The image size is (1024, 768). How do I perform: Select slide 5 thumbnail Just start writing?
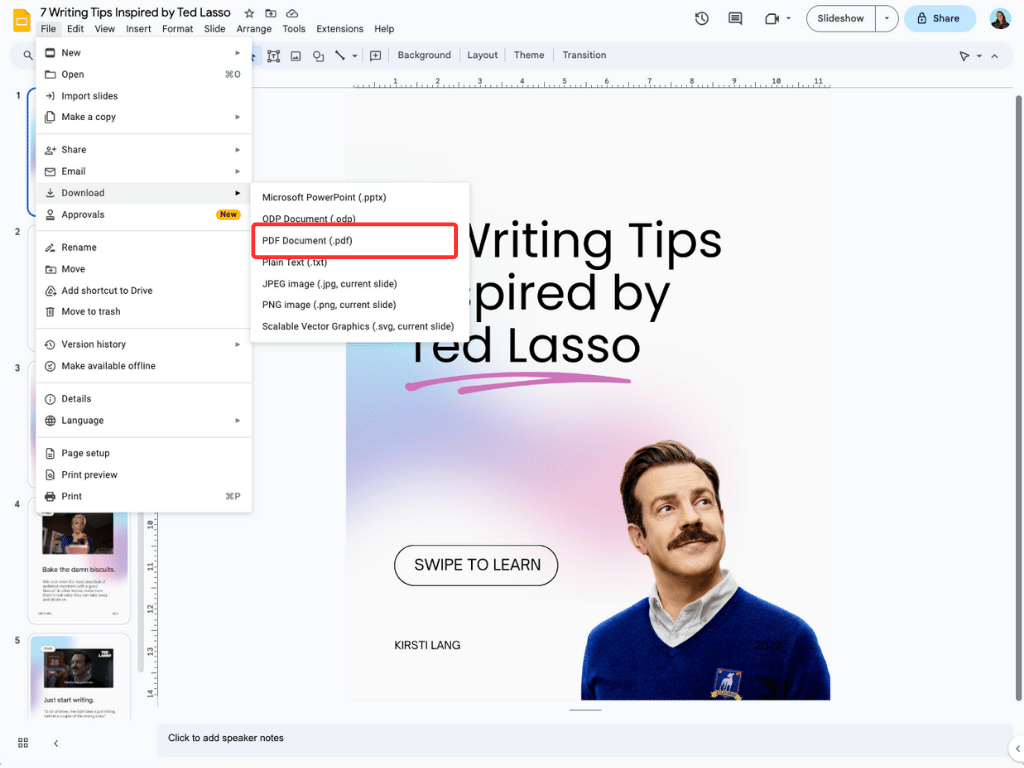coord(79,676)
